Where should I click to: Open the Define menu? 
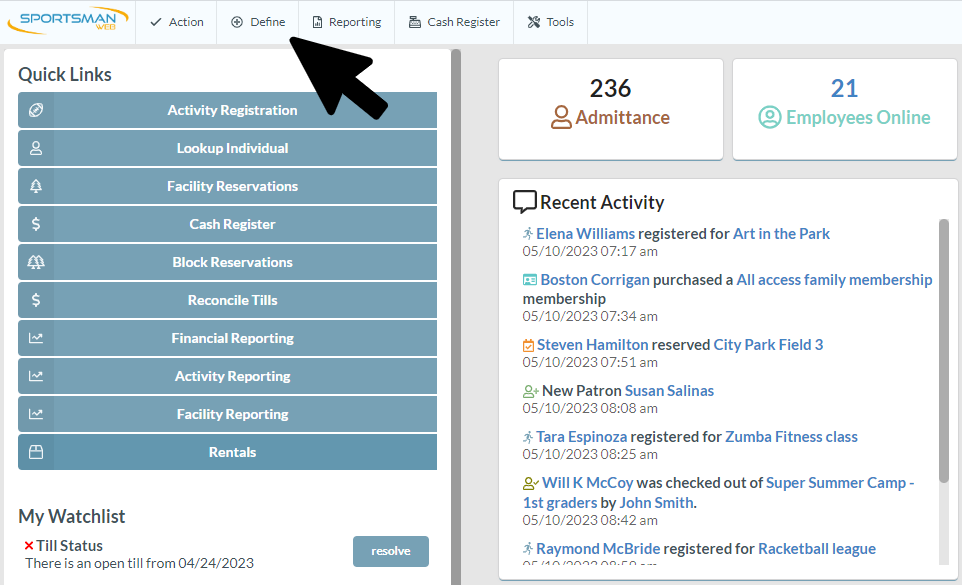point(258,22)
